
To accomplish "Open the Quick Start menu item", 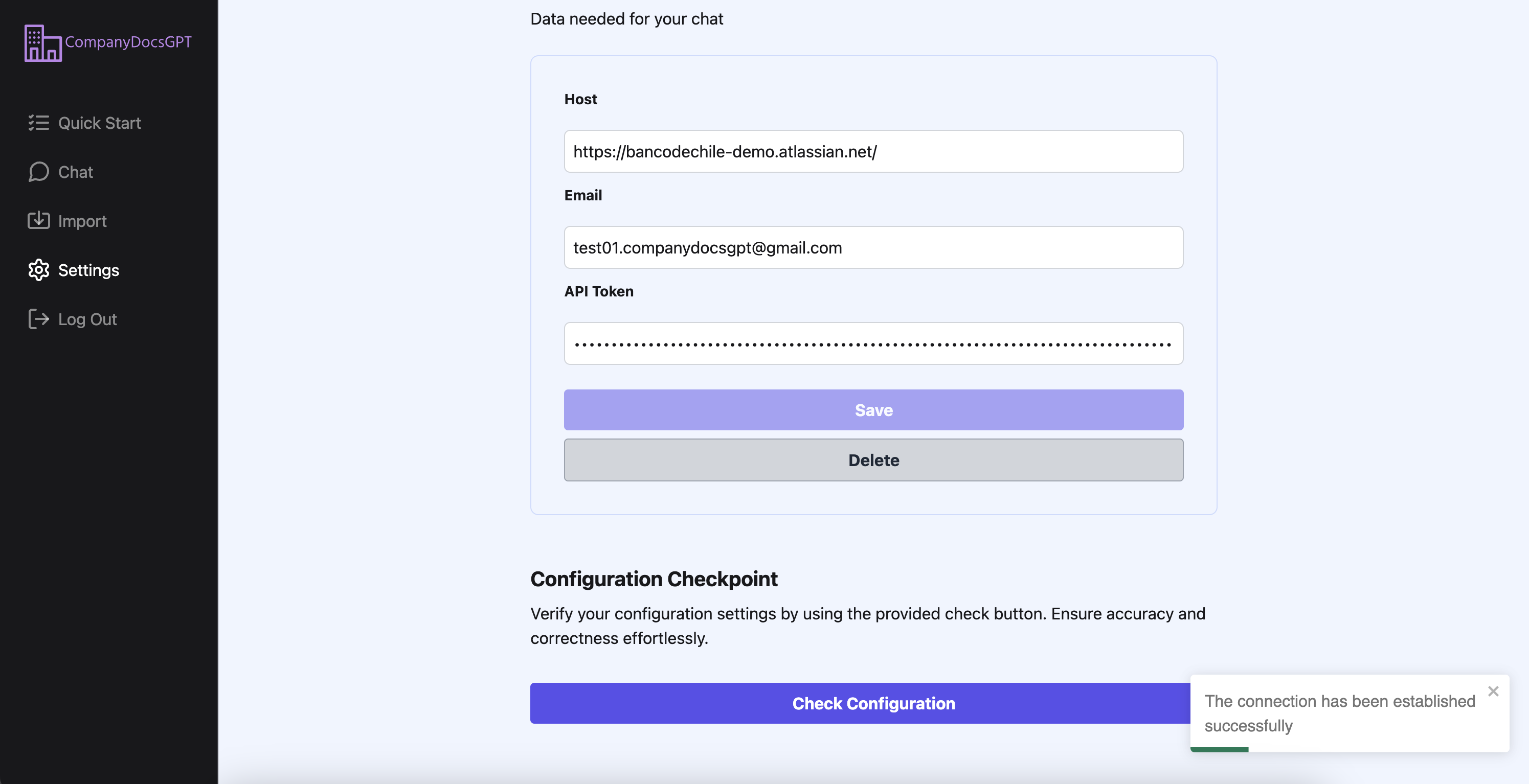I will pos(99,123).
